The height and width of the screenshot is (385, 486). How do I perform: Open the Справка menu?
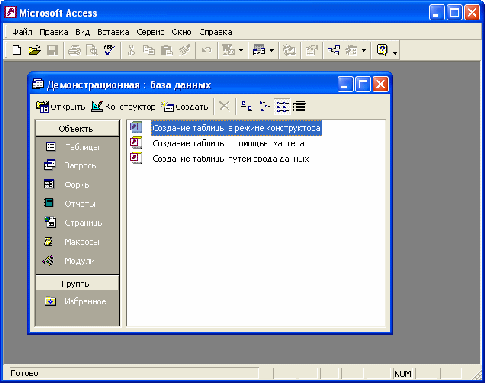216,32
